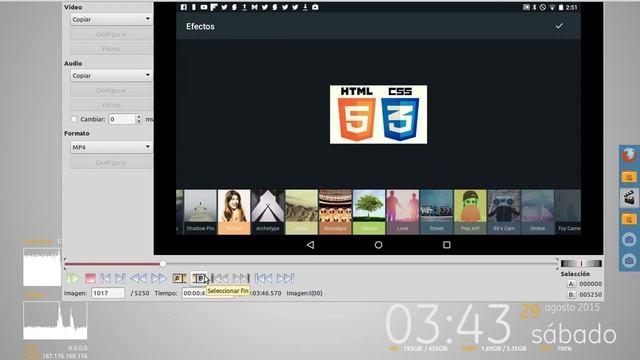Viewport: 640px width, 360px height.
Task: Tap the Efectos confirm checkmark
Action: pos(559,26)
